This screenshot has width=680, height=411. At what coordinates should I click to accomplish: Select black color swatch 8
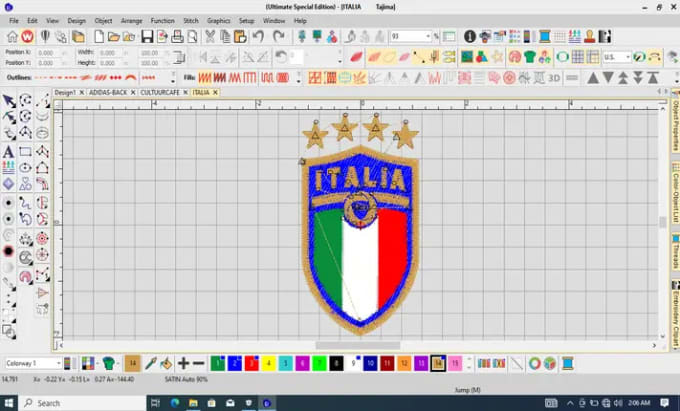(336, 363)
